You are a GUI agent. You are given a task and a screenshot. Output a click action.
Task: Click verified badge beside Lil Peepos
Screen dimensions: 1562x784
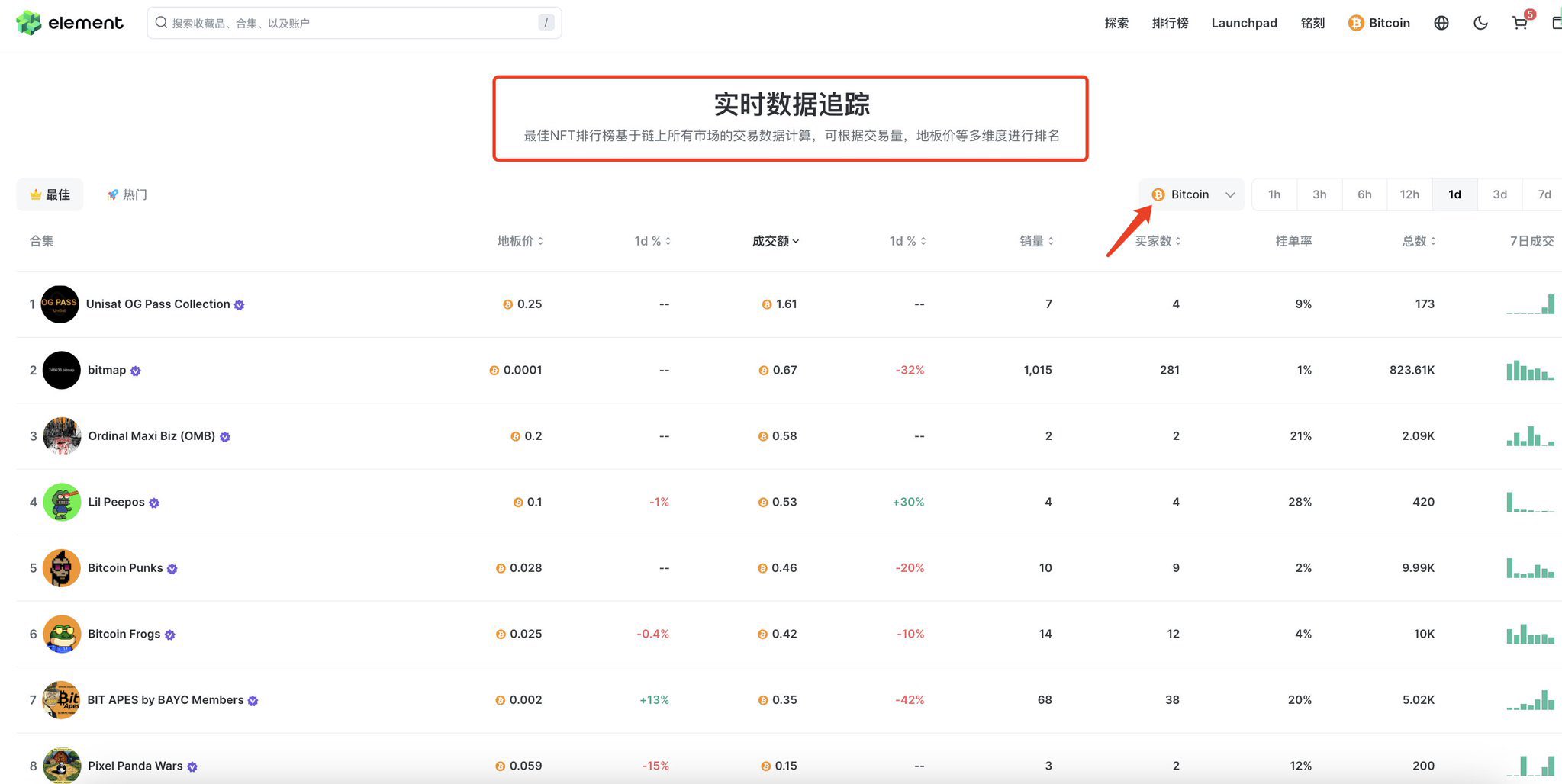154,503
